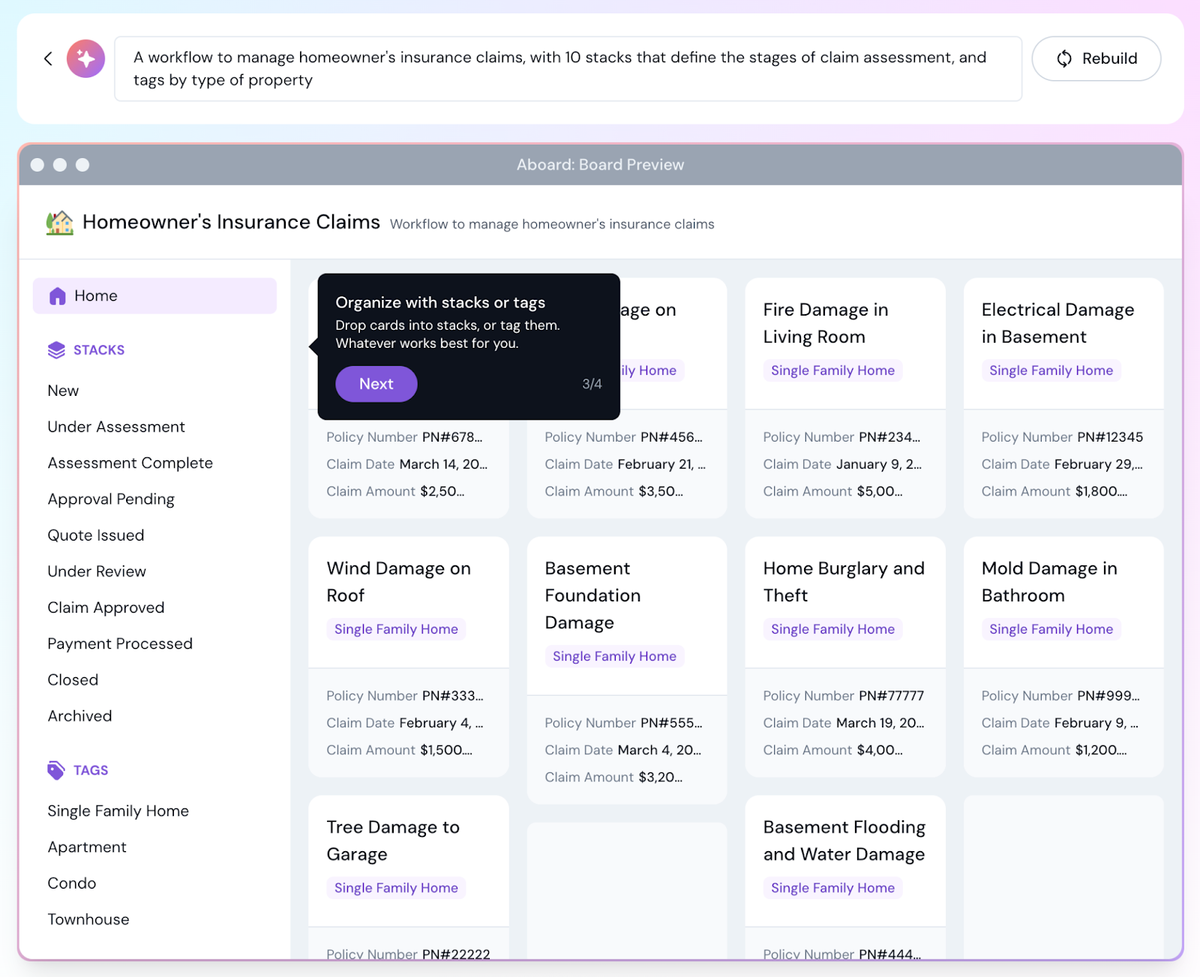Open the Payment Processed stack
Image resolution: width=1200 pixels, height=977 pixels.
[x=120, y=644]
